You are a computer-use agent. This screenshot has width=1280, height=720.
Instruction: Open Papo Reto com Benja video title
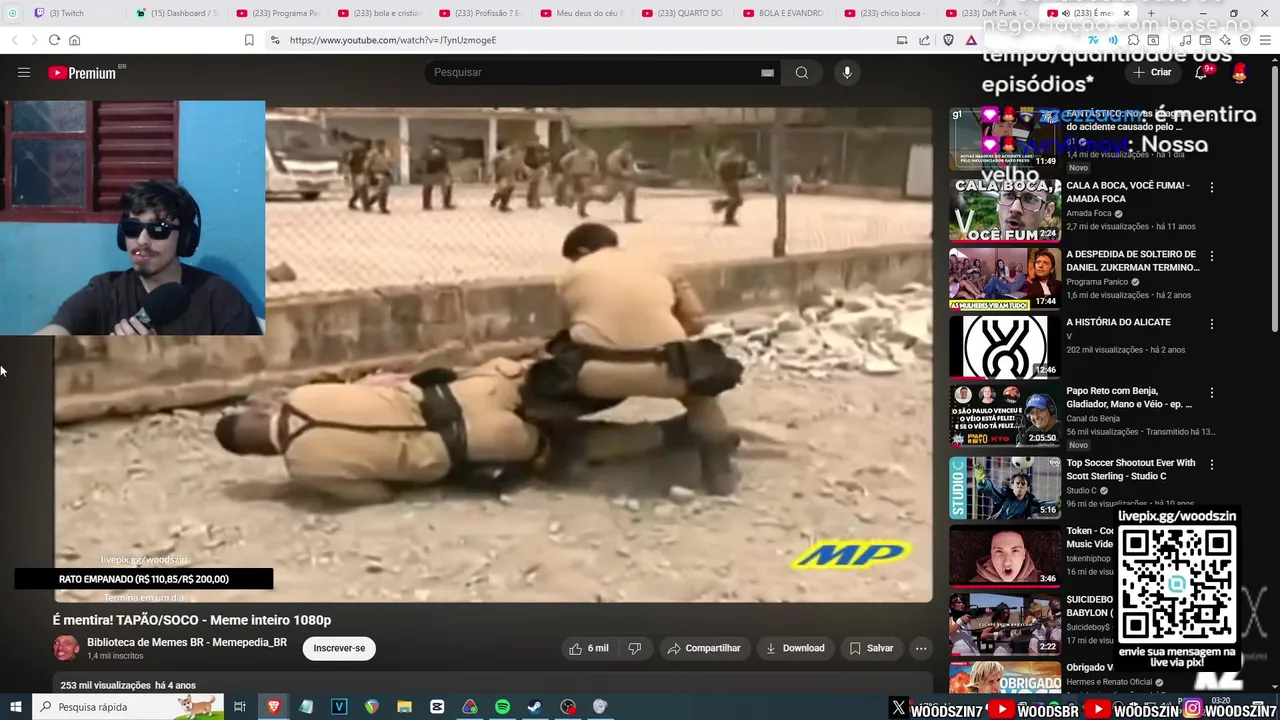tap(1129, 397)
